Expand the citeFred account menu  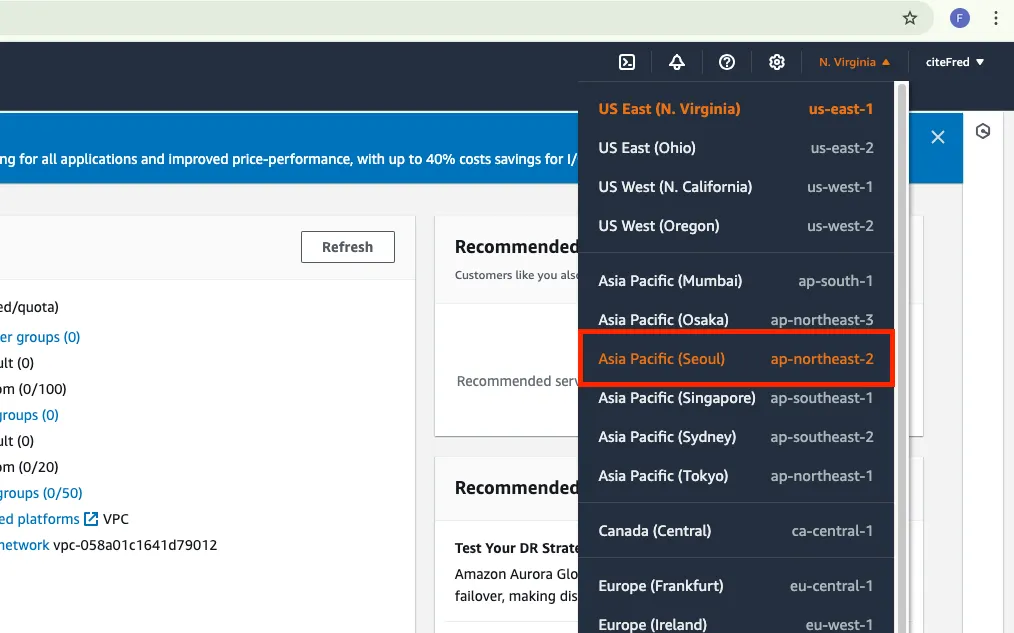(x=955, y=62)
